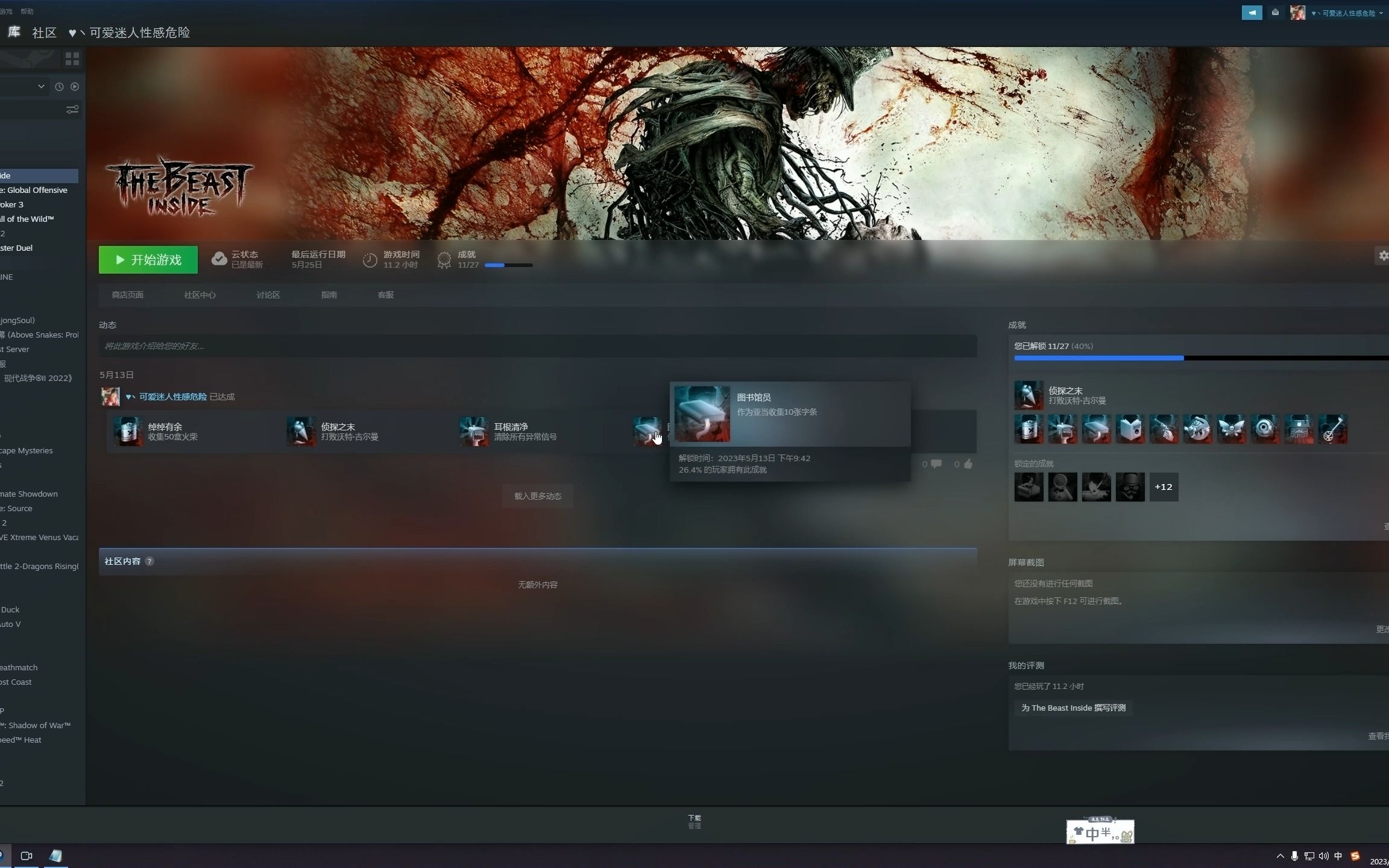Click the community content help question mark
Image resolution: width=1389 pixels, height=868 pixels.
click(x=150, y=561)
